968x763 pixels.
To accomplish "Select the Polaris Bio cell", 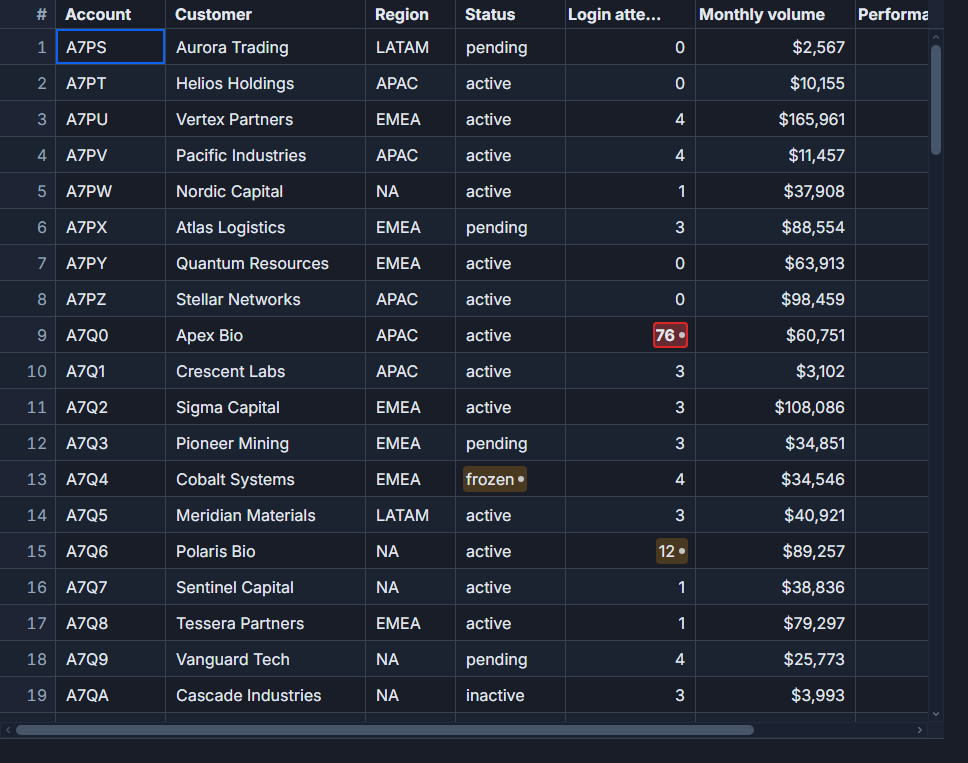I will [x=265, y=551].
